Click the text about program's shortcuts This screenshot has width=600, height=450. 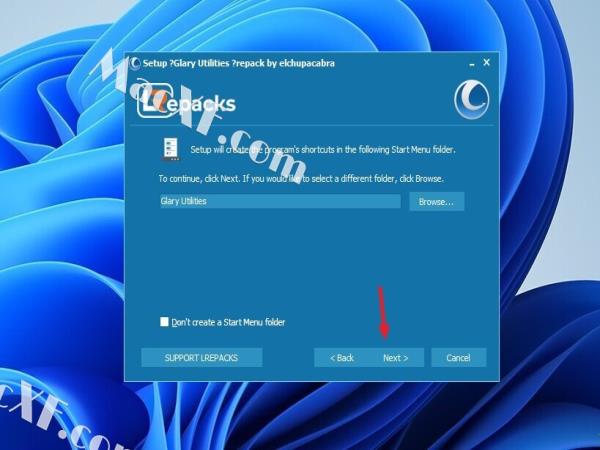pos(323,149)
